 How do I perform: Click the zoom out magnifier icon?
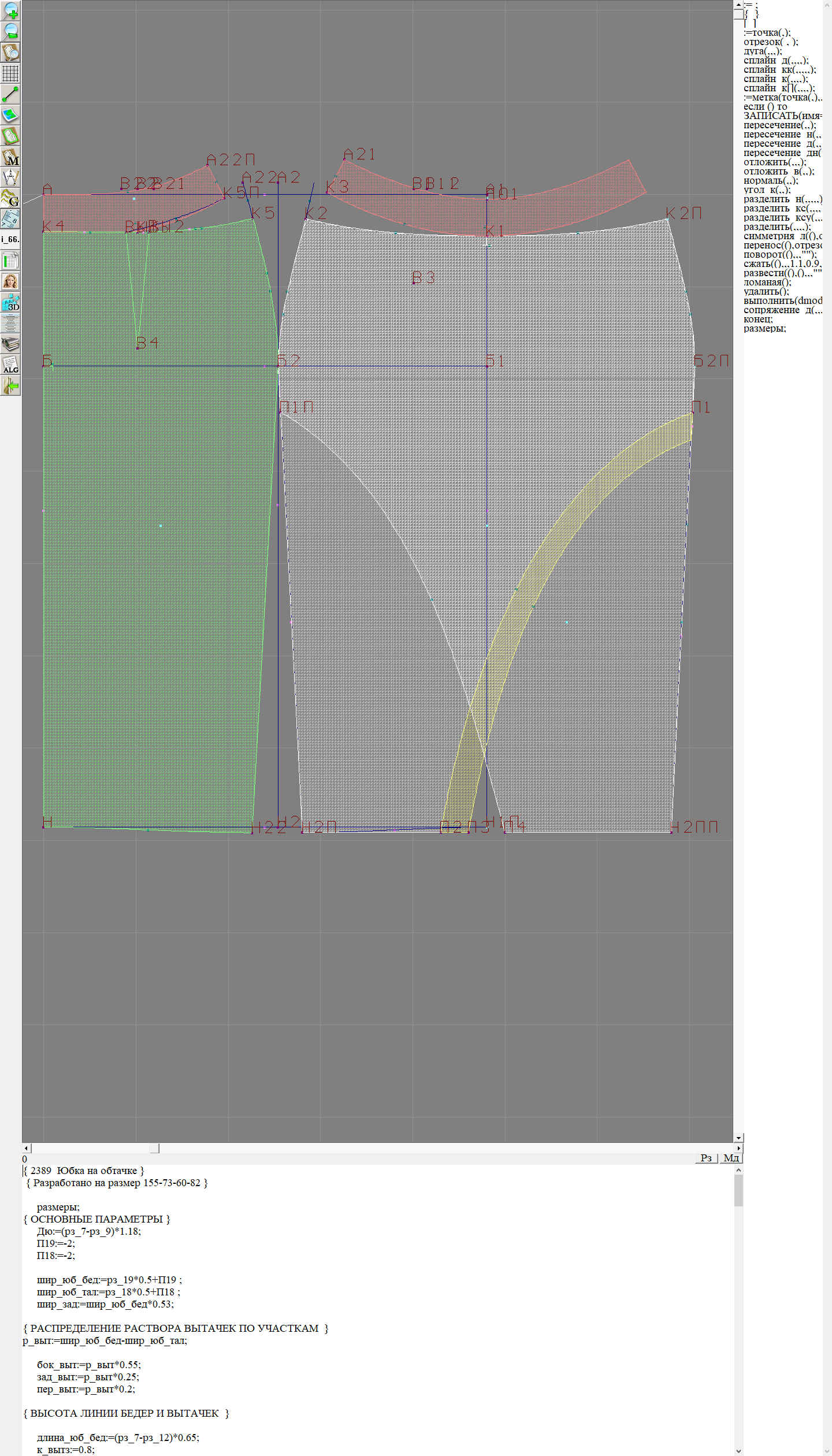pos(10,32)
